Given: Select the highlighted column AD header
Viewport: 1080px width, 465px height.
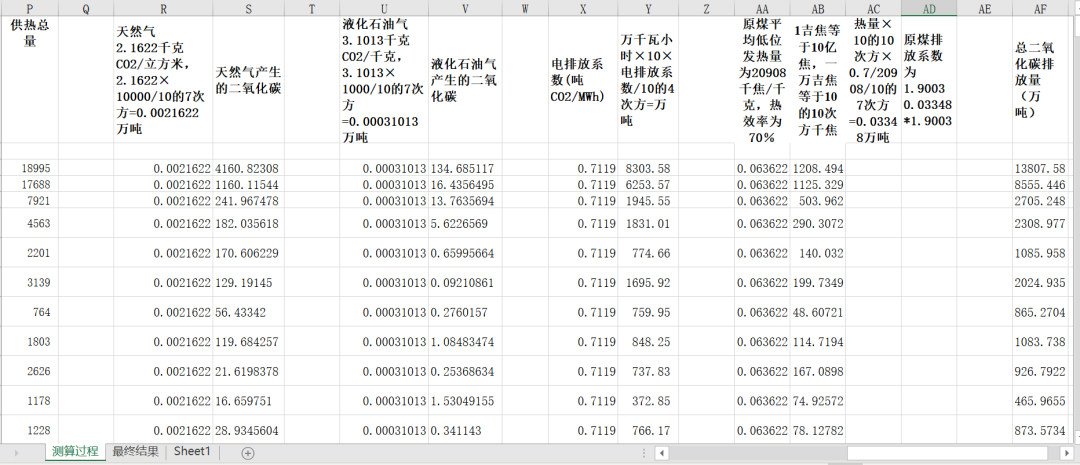Looking at the screenshot, I should [929, 8].
